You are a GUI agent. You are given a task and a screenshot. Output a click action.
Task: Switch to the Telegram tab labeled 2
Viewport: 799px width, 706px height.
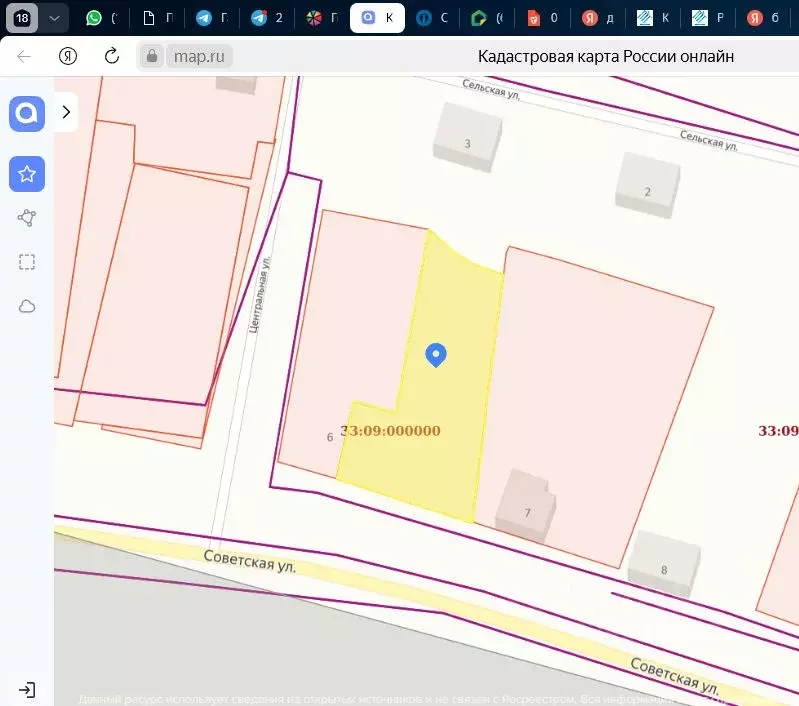tap(267, 18)
